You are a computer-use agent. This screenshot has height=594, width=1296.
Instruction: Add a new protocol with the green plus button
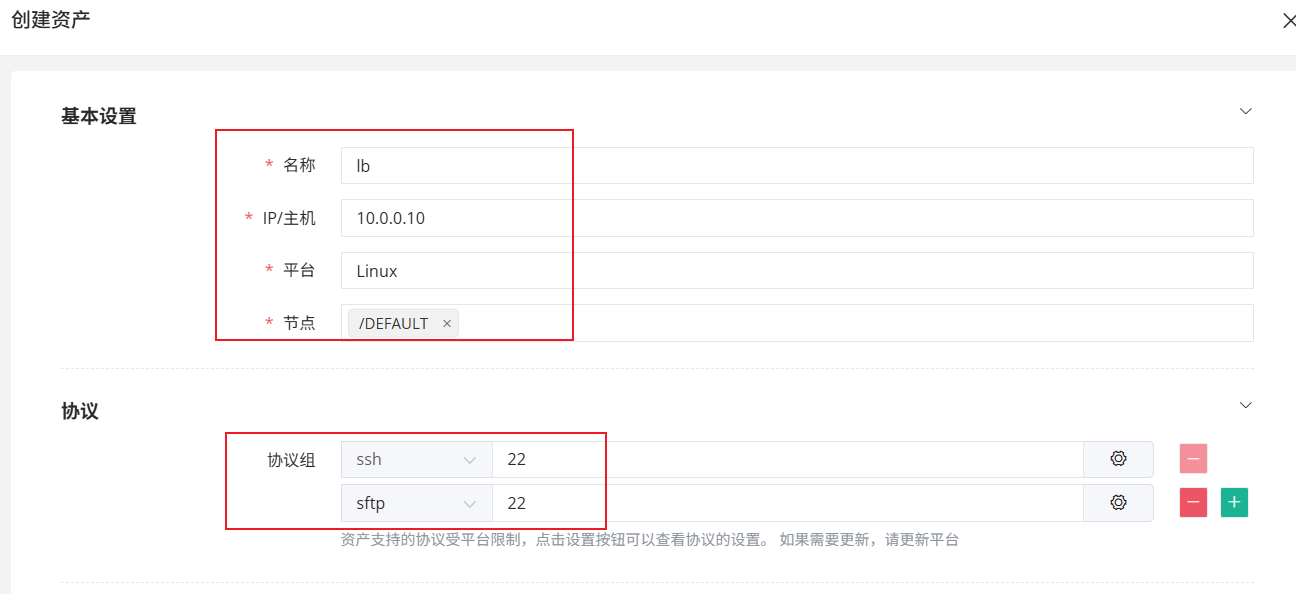coord(1234,503)
